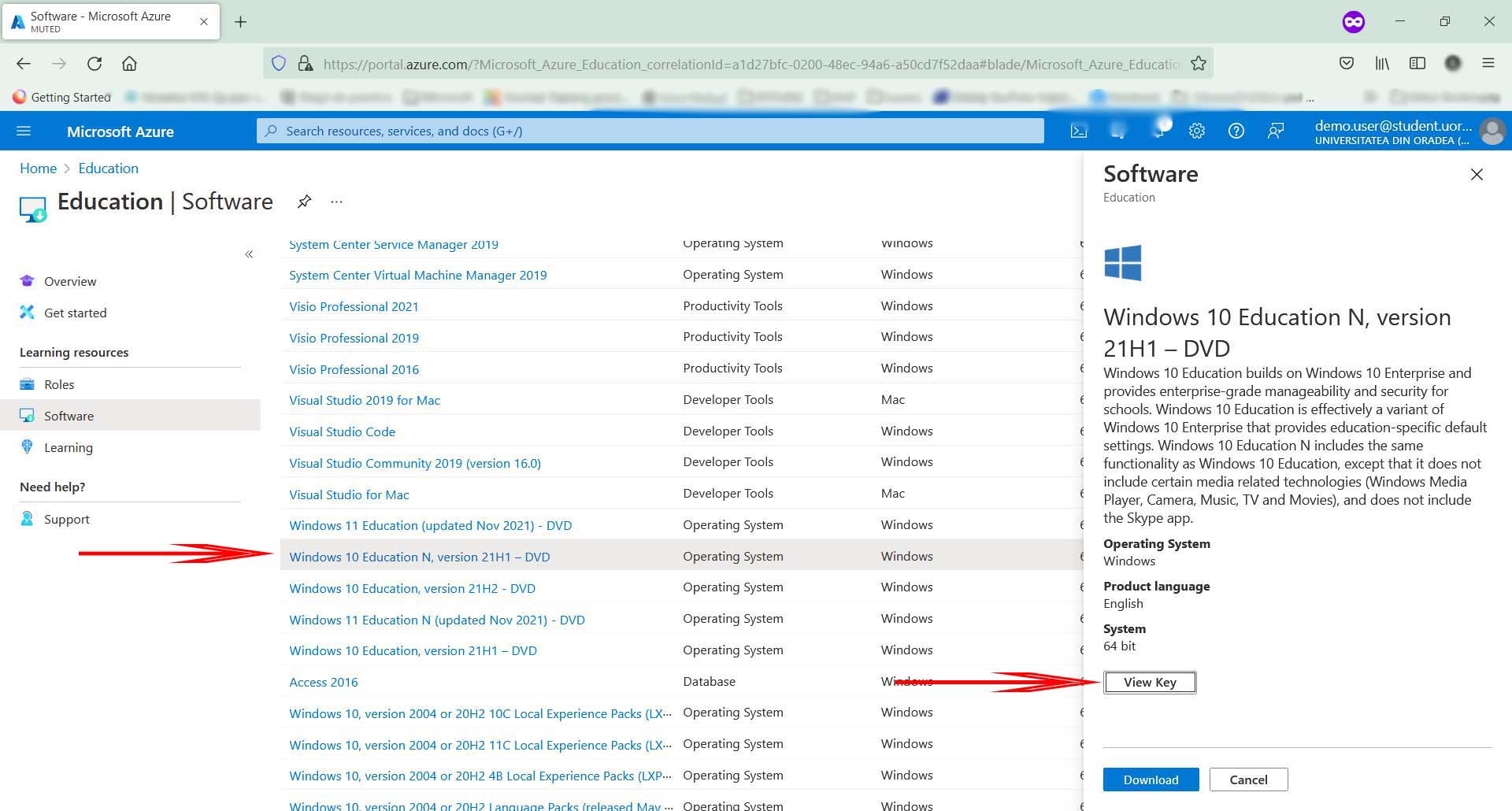This screenshot has height=811, width=1512.
Task: Open Visual Studio Community 2019 (version 16.0)
Action: (x=415, y=463)
